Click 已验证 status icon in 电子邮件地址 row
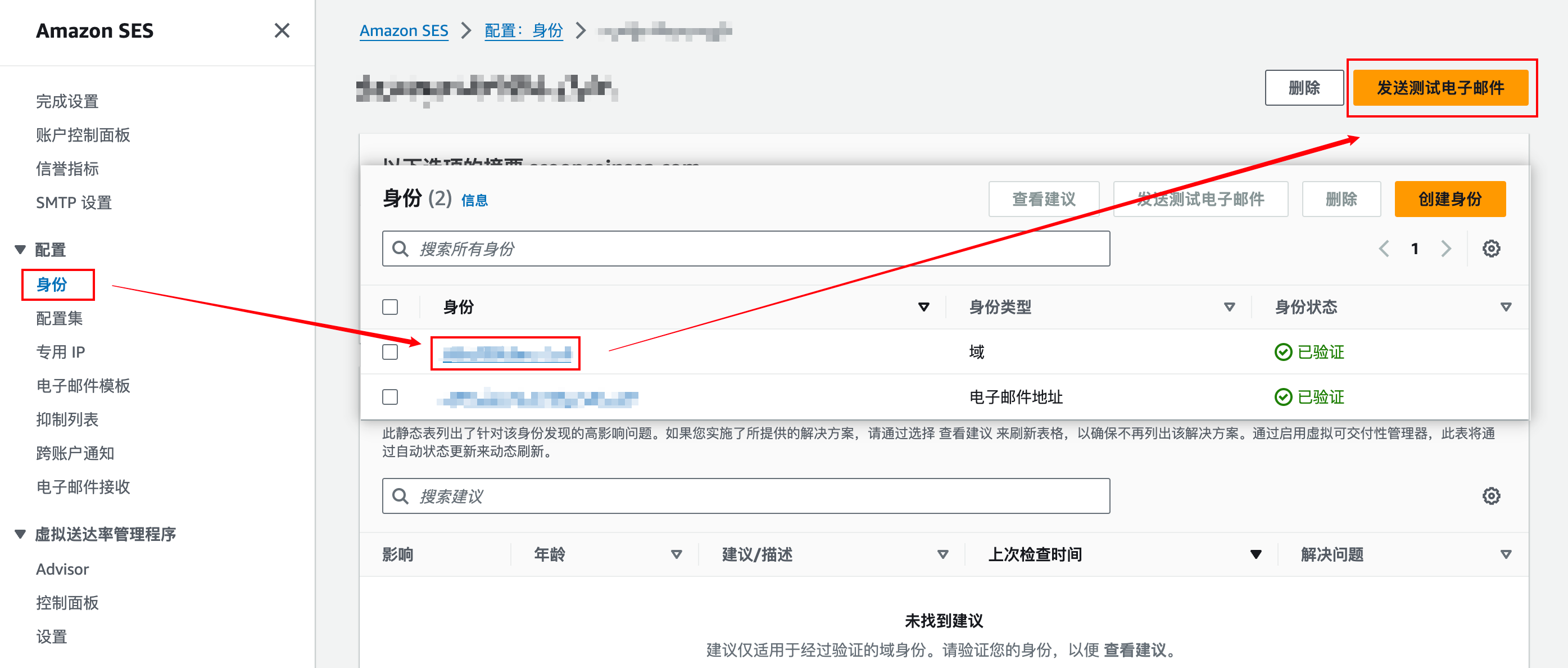The width and height of the screenshot is (1568, 668). coord(1283,397)
